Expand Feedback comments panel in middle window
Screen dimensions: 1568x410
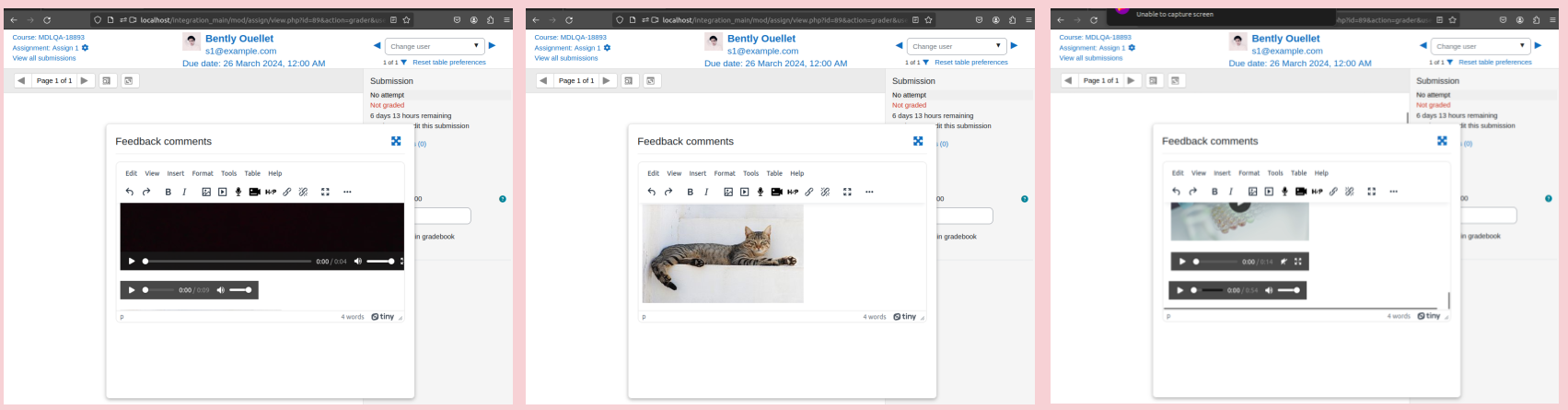pyautogui.click(x=918, y=141)
